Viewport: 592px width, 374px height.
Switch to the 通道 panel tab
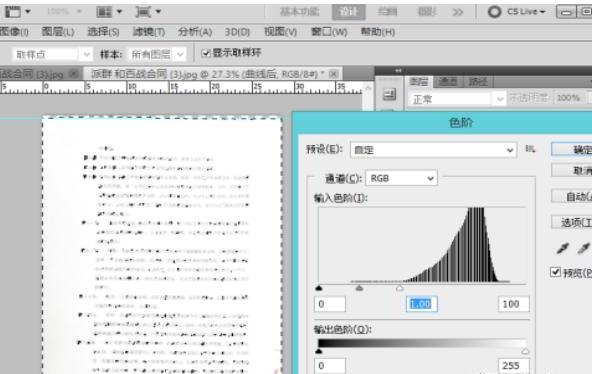(x=448, y=82)
